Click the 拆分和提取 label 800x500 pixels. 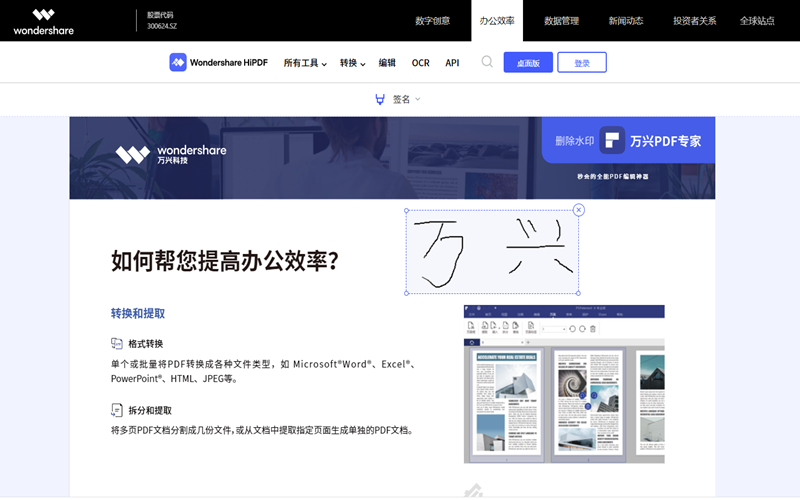pyautogui.click(x=150, y=411)
